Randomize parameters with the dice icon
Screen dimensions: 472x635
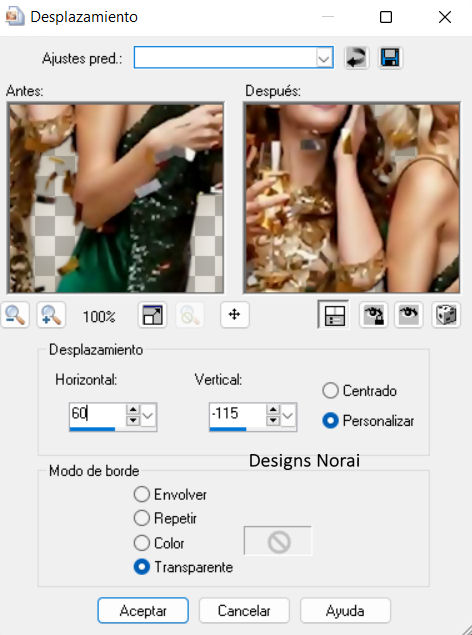pos(446,315)
